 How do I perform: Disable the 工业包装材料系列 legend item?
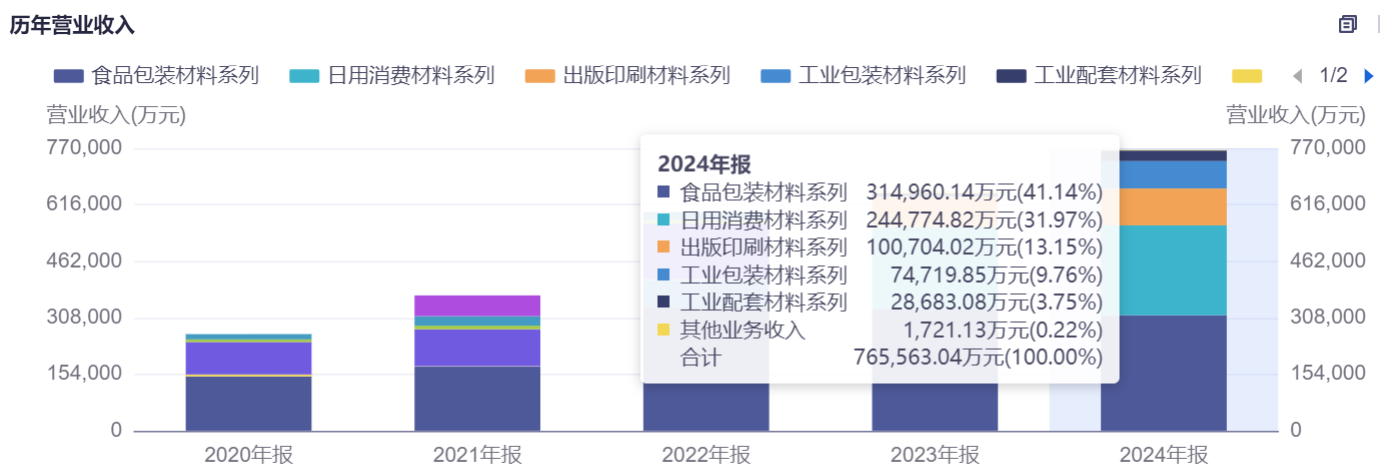point(863,76)
